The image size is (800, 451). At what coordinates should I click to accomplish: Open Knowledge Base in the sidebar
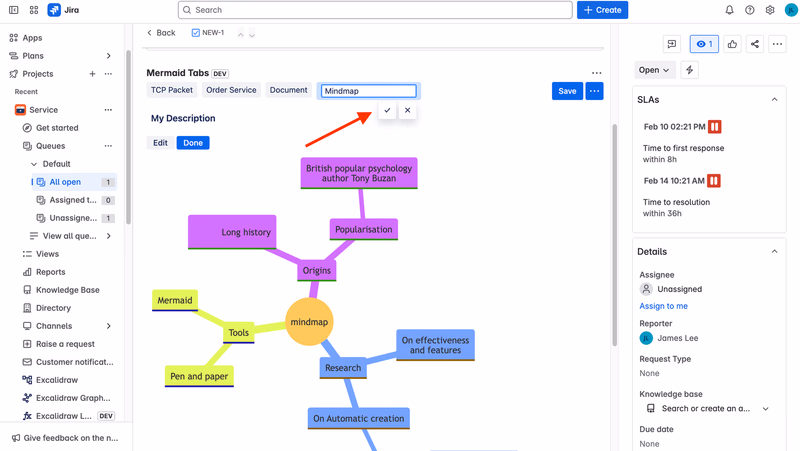point(67,290)
